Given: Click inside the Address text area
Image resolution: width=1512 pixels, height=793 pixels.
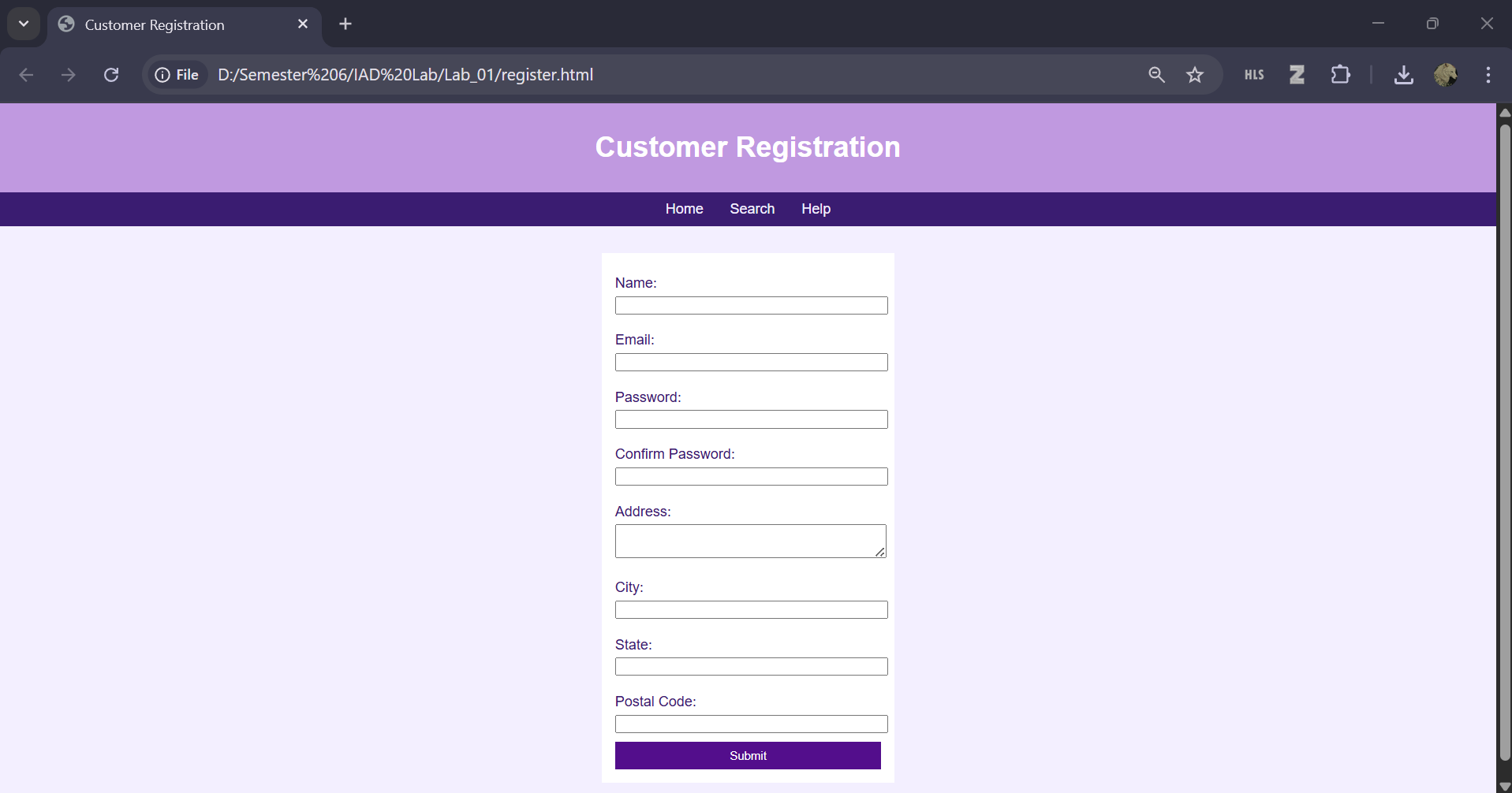Looking at the screenshot, I should click(x=749, y=542).
